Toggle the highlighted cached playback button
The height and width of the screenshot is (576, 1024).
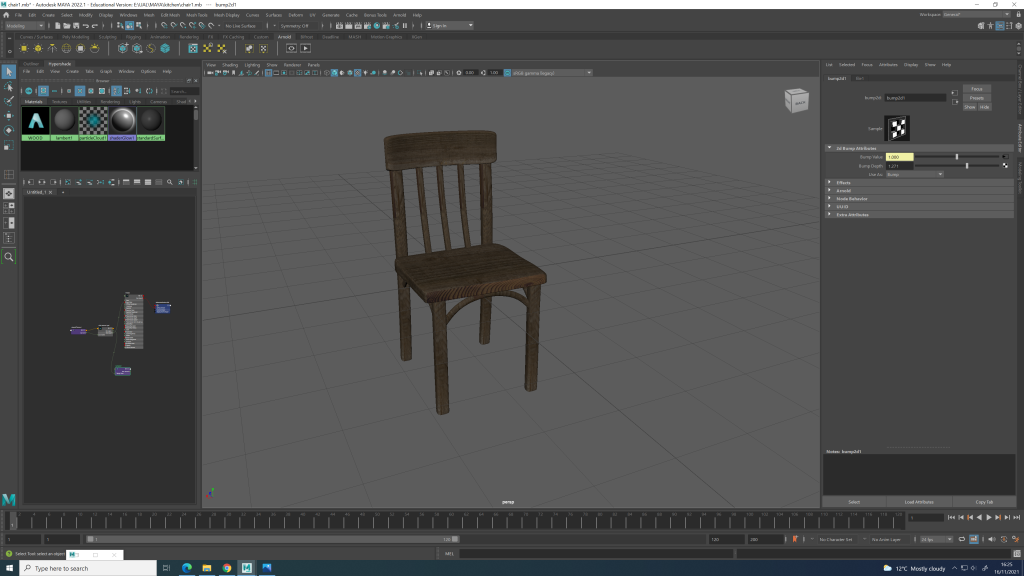[x=974, y=539]
